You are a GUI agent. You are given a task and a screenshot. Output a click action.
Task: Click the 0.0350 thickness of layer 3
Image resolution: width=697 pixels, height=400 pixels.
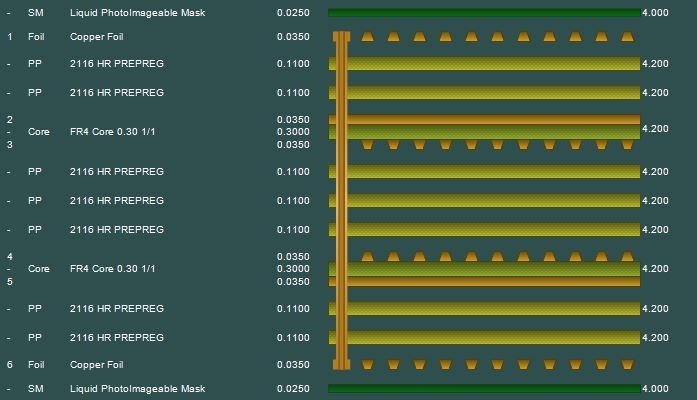pyautogui.click(x=293, y=145)
